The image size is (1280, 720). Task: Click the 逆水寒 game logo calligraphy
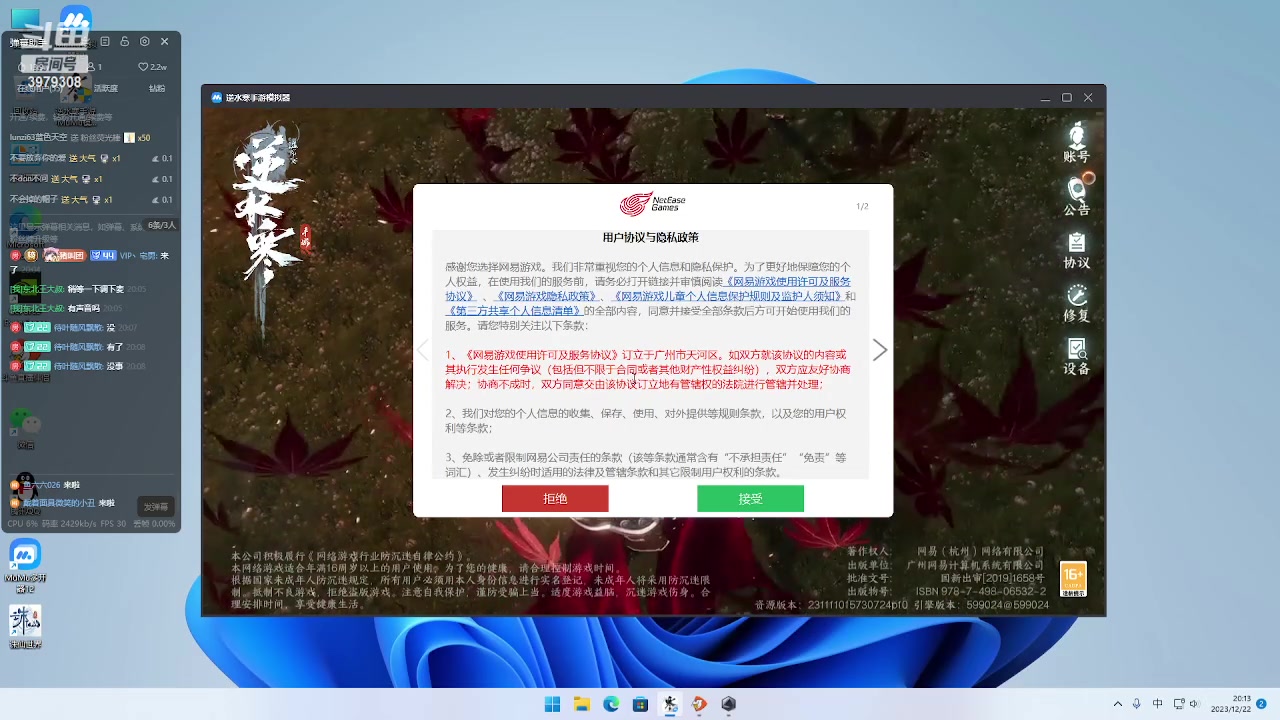(267, 205)
